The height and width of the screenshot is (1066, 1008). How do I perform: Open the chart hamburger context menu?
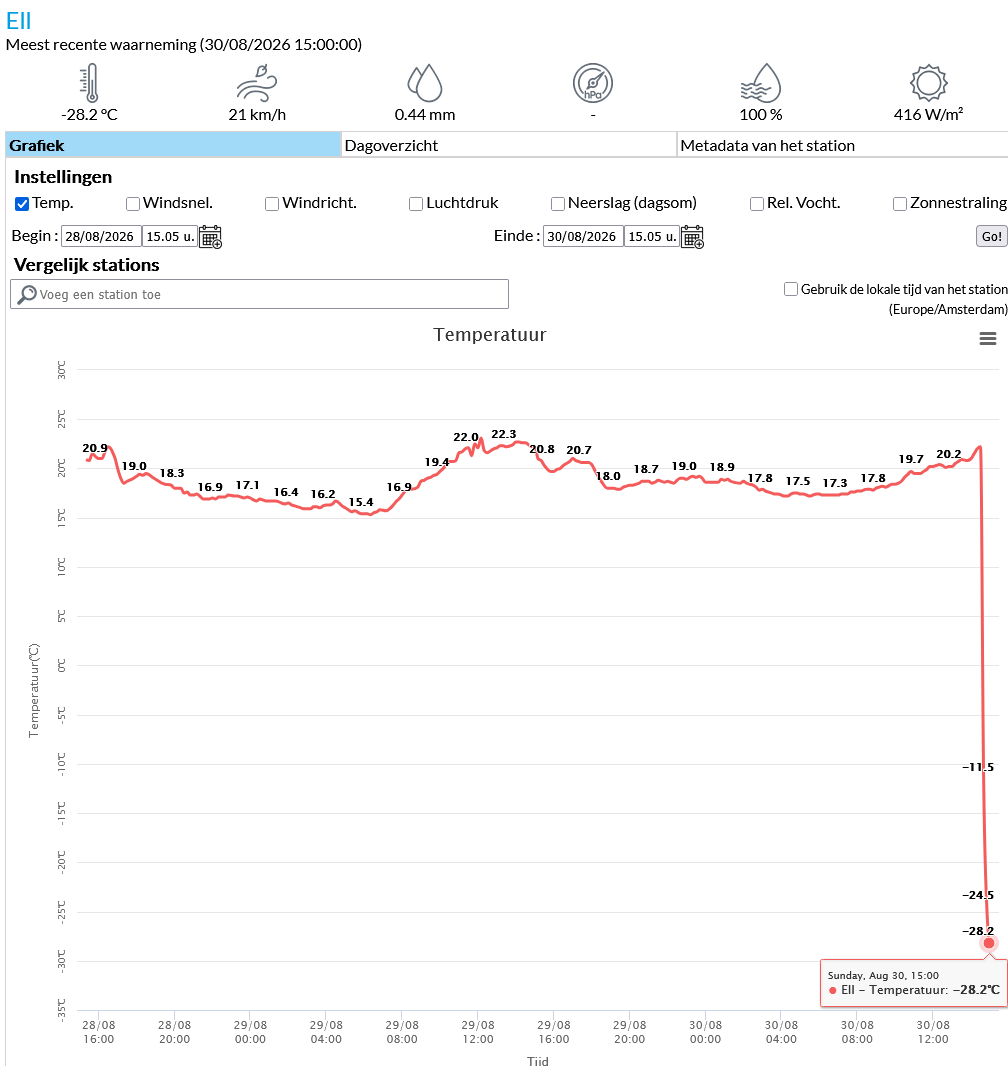click(988, 339)
